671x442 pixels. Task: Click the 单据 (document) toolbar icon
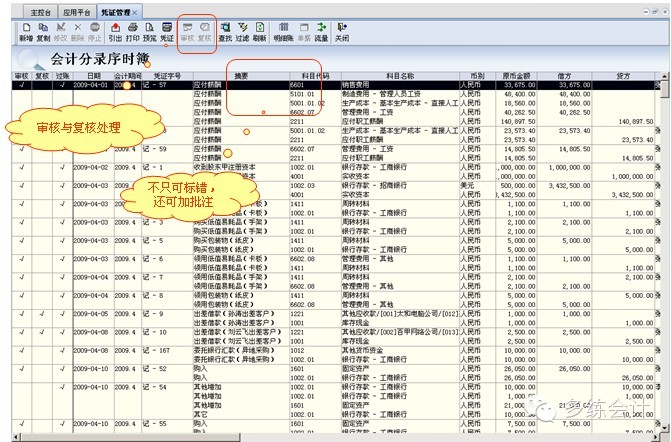304,33
